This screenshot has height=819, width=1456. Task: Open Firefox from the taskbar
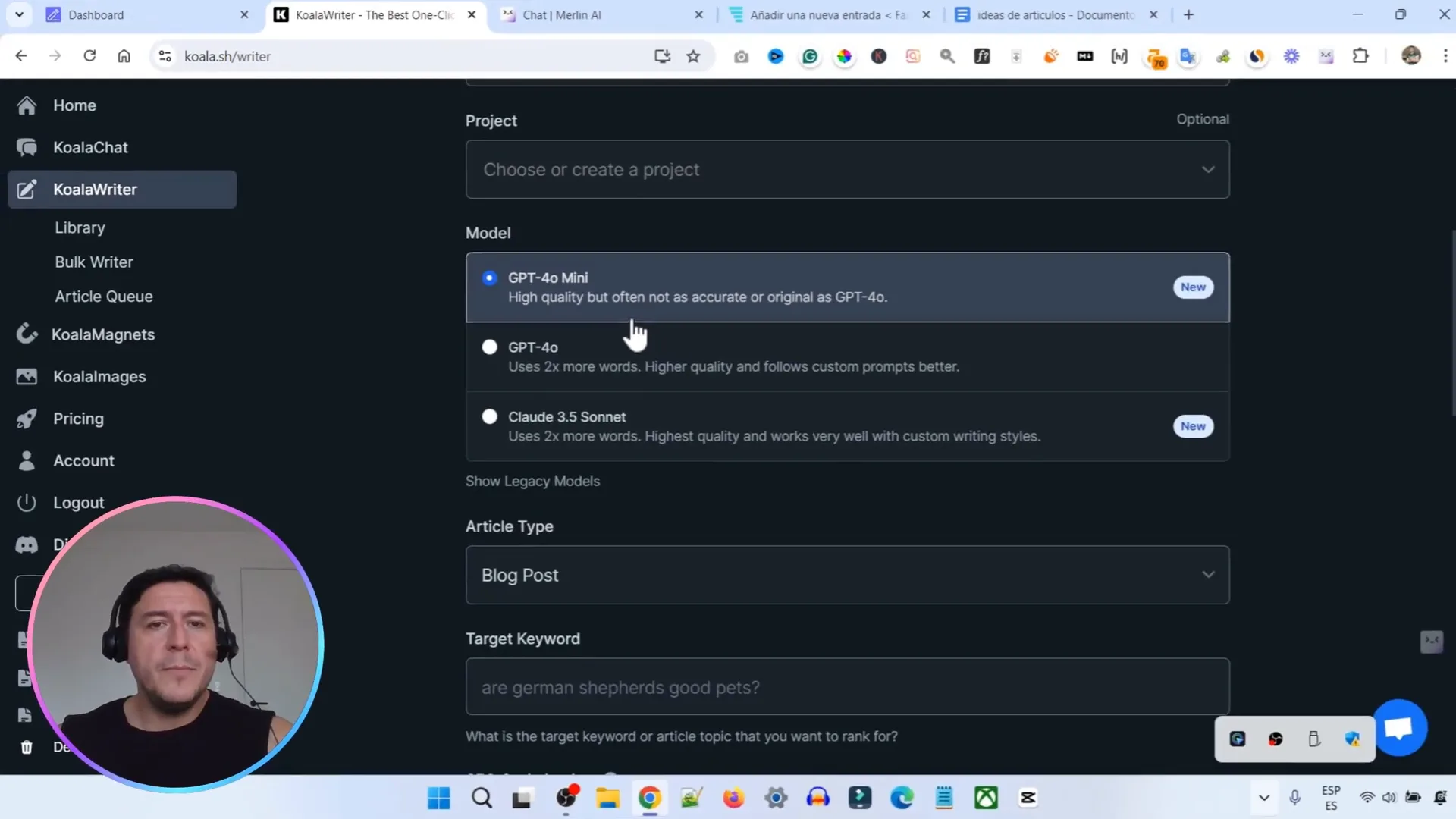(x=733, y=798)
